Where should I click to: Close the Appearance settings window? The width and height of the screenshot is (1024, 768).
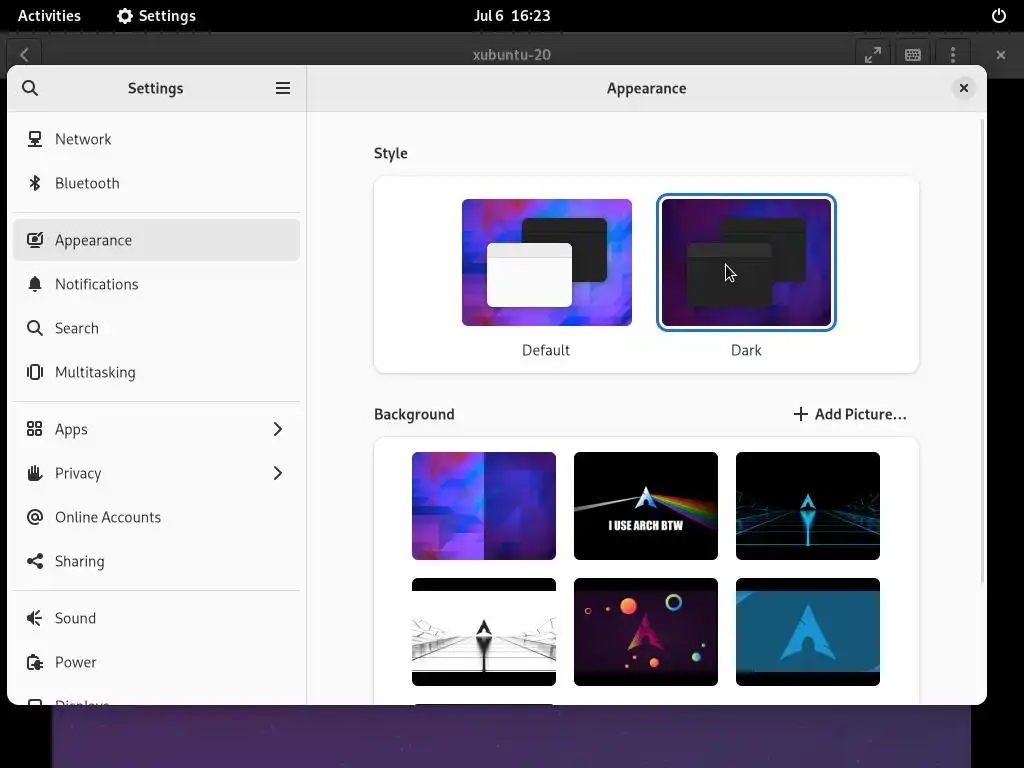coord(963,88)
